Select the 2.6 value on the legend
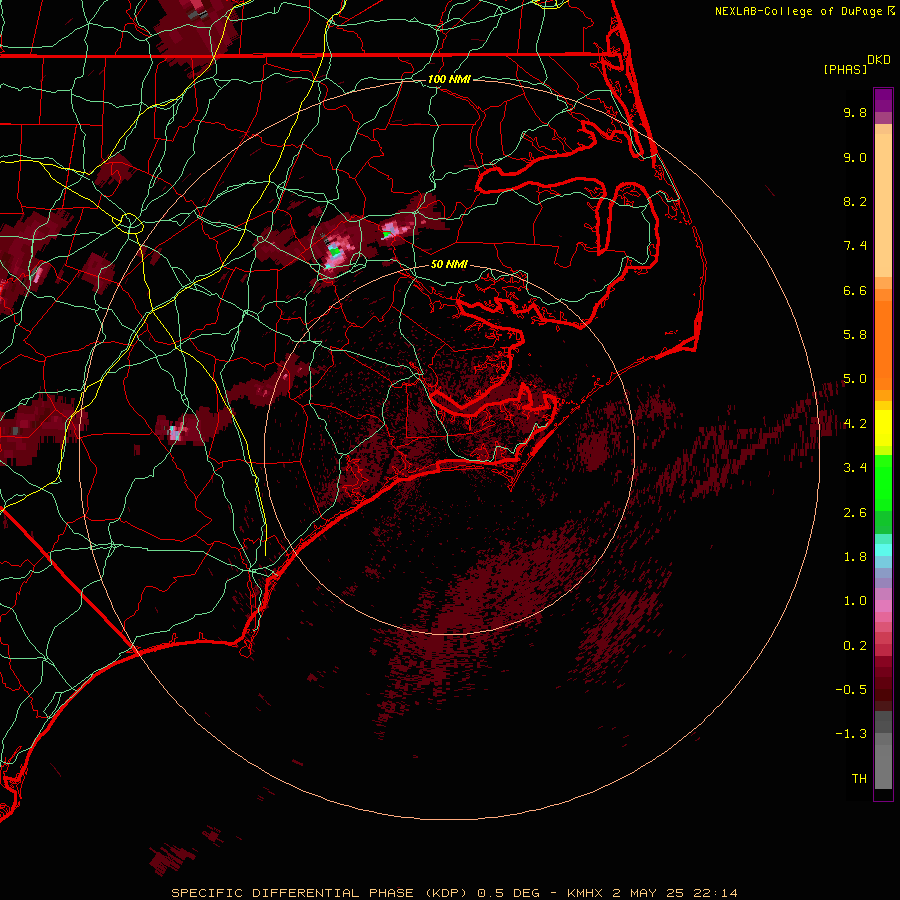Image resolution: width=900 pixels, height=900 pixels. click(x=855, y=513)
